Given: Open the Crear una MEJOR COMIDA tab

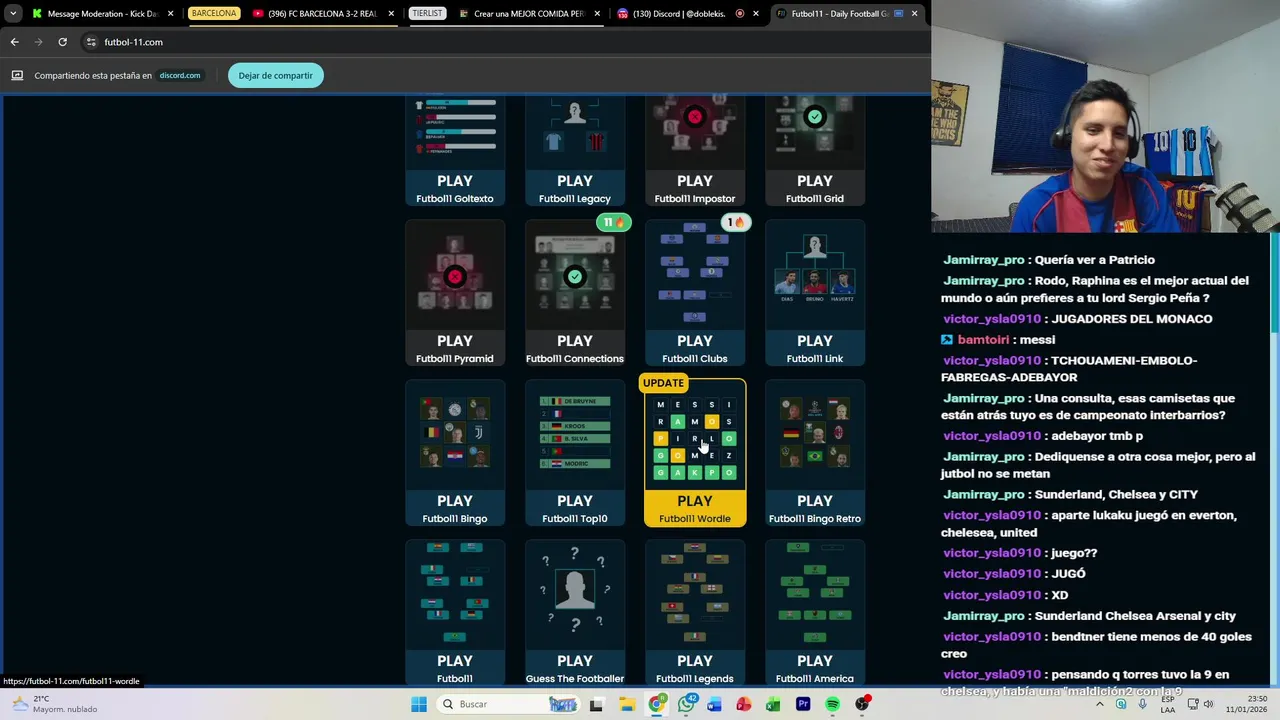Looking at the screenshot, I should pos(529,14).
